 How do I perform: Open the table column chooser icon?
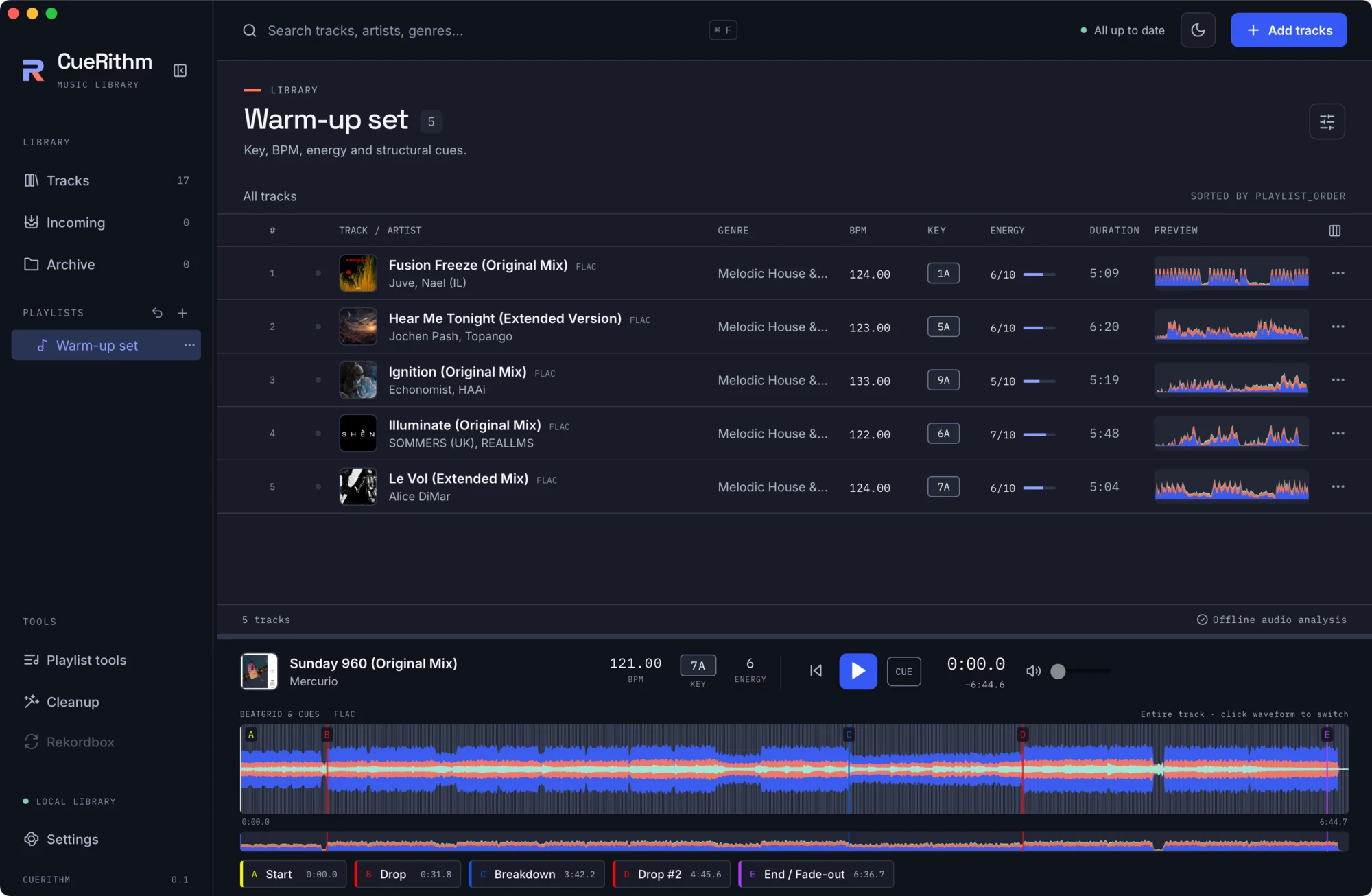[x=1334, y=231]
